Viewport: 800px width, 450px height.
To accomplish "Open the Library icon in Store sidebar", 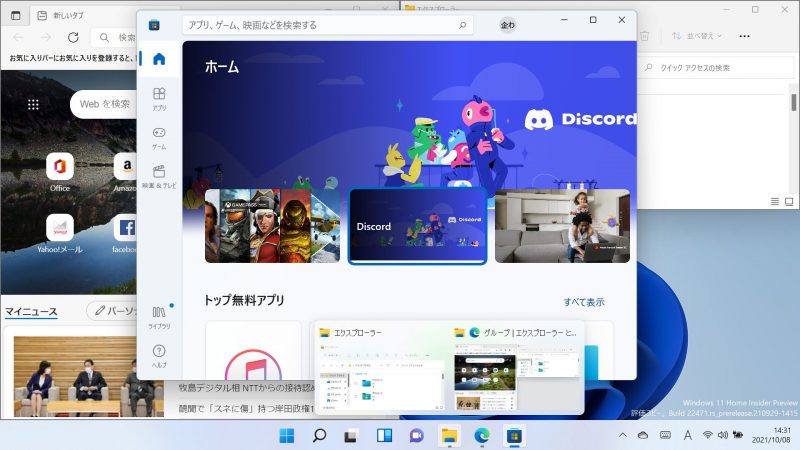I will 159,316.
